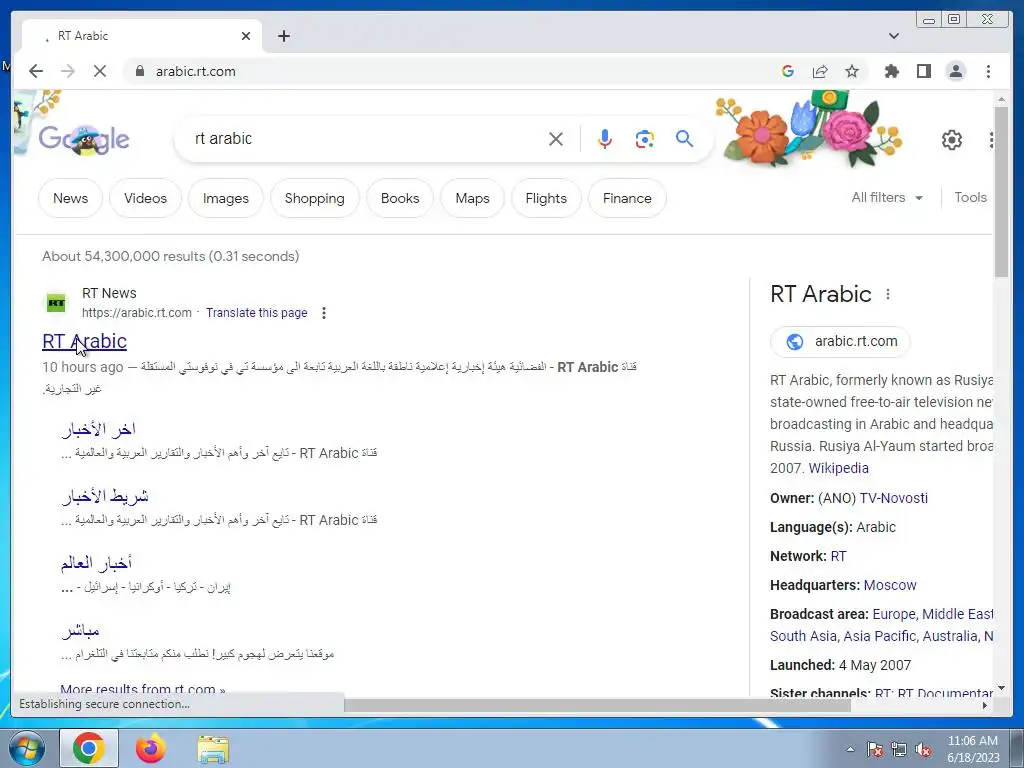Click the forward navigation arrow

tap(68, 71)
